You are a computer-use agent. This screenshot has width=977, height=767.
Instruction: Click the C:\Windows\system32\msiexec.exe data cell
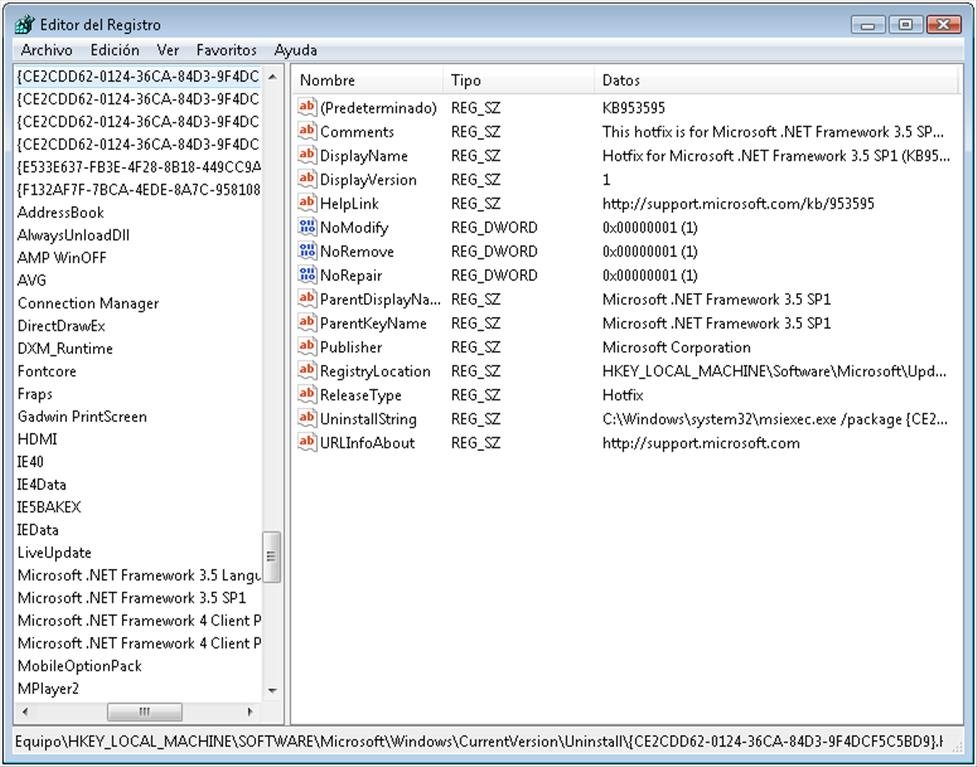pos(774,419)
